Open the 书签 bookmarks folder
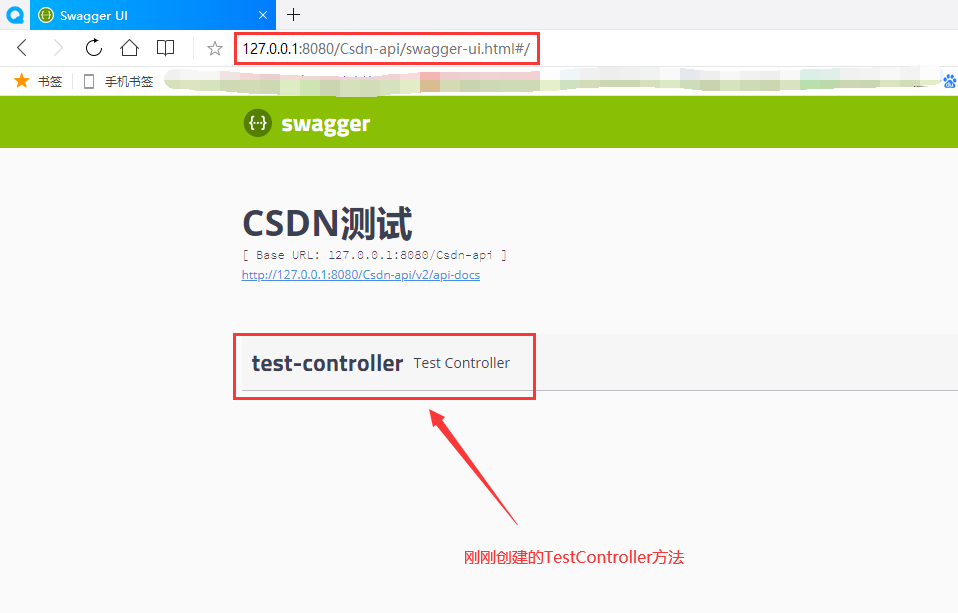Screen dimensions: 958x613 click(38, 81)
